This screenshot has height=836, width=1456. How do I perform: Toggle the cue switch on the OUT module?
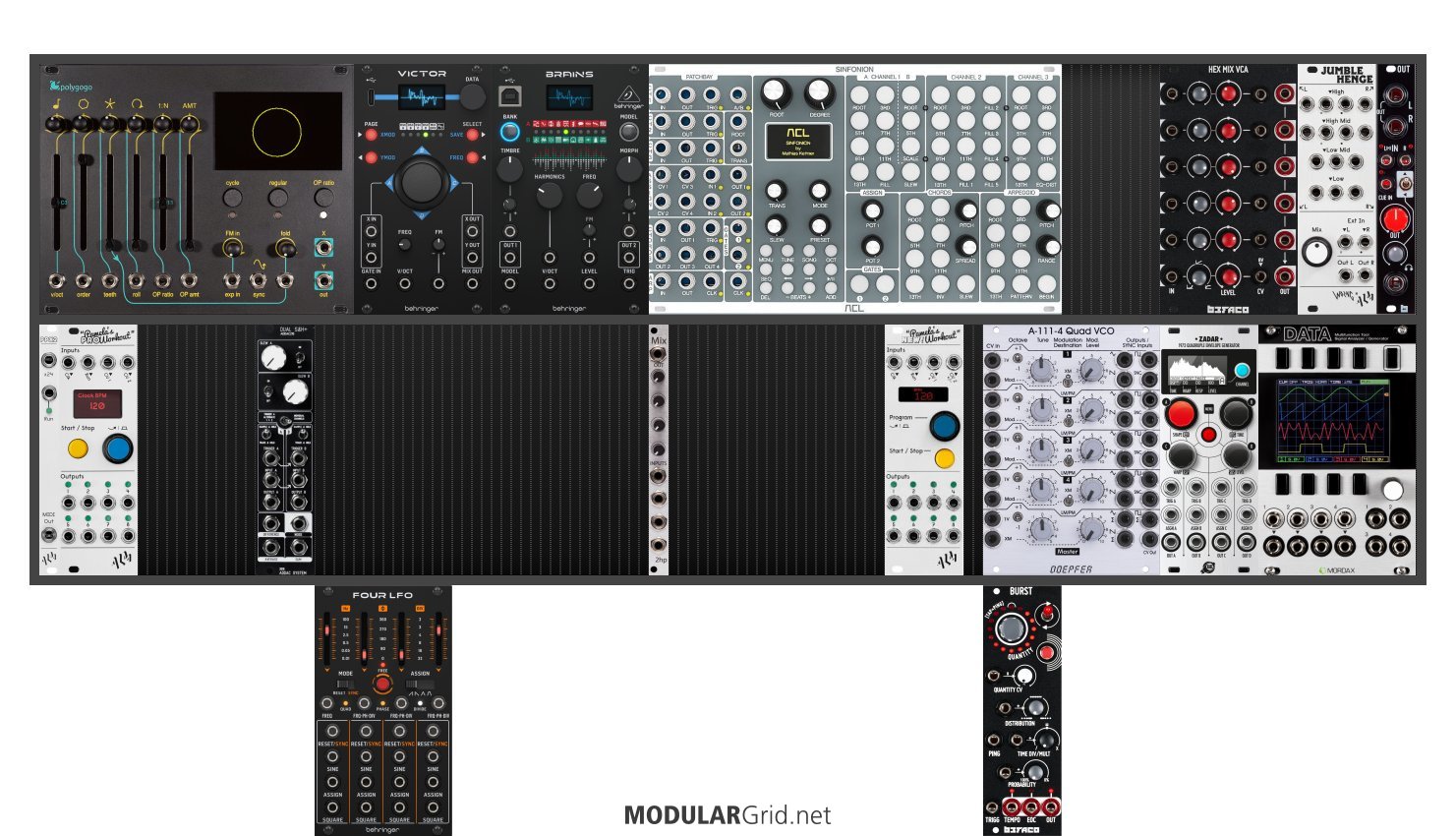[1405, 183]
